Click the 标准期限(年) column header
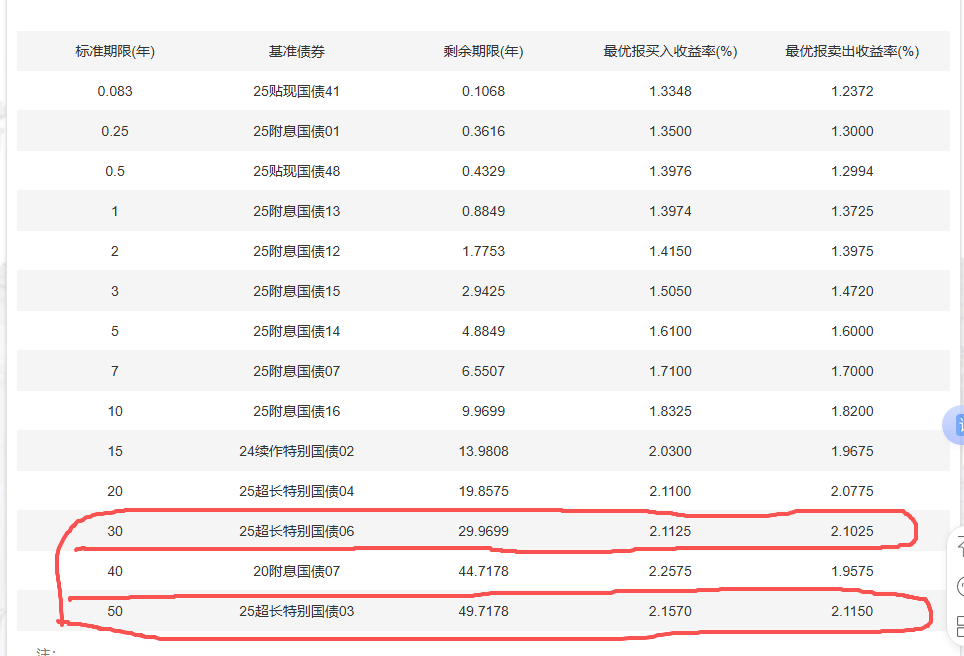This screenshot has height=656, width=964. (115, 52)
